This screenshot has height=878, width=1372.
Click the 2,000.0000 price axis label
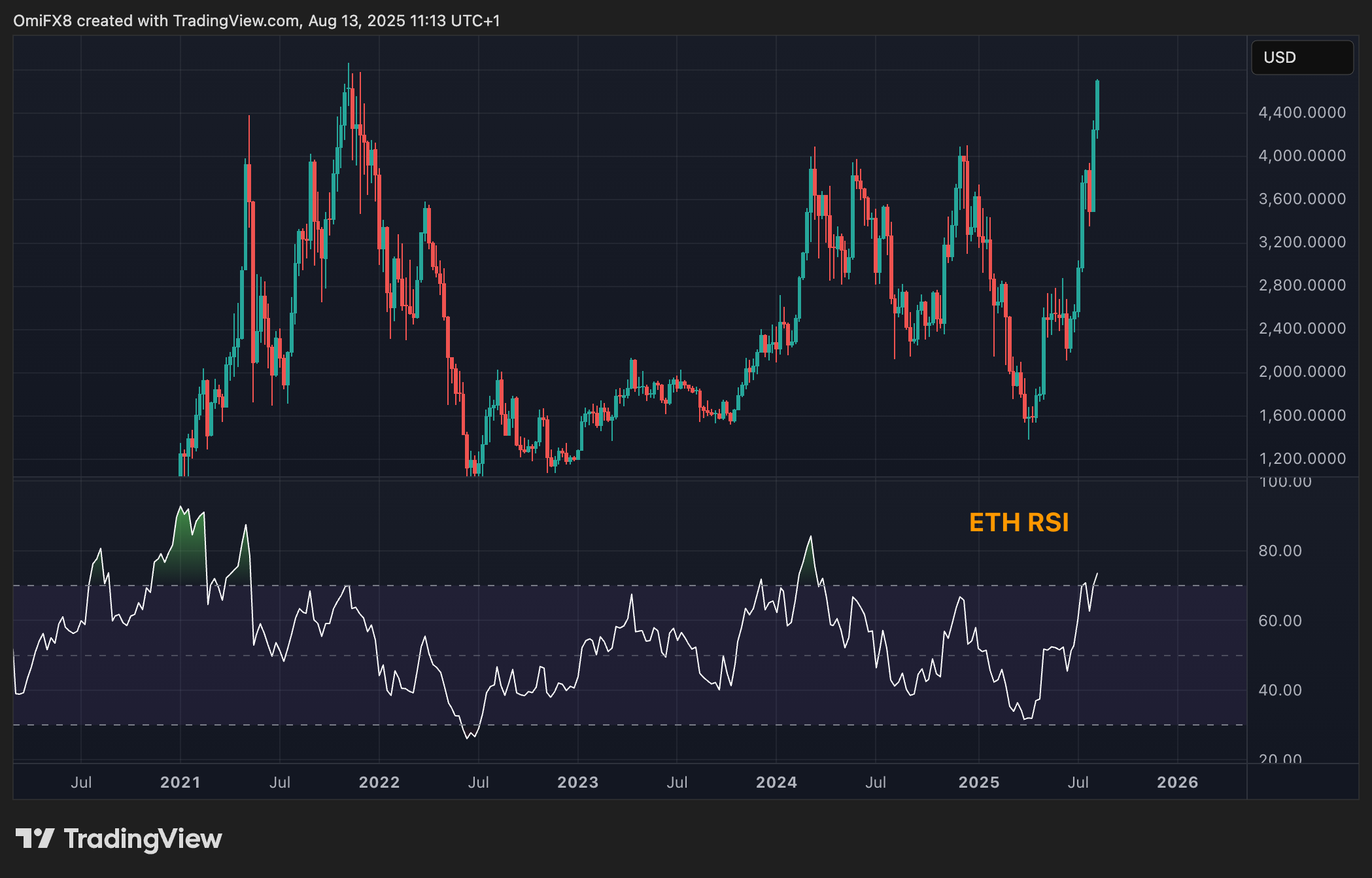point(1302,372)
